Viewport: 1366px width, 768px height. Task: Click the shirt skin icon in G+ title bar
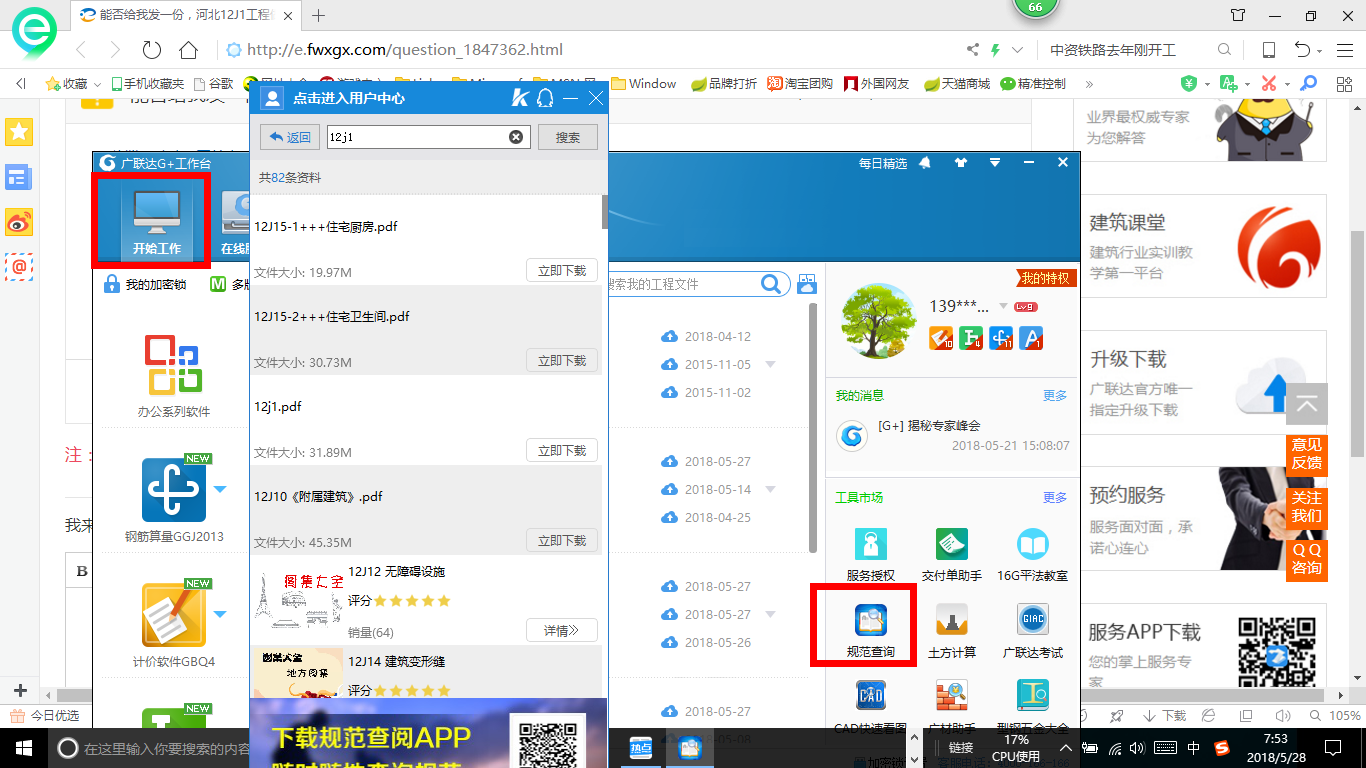point(961,162)
